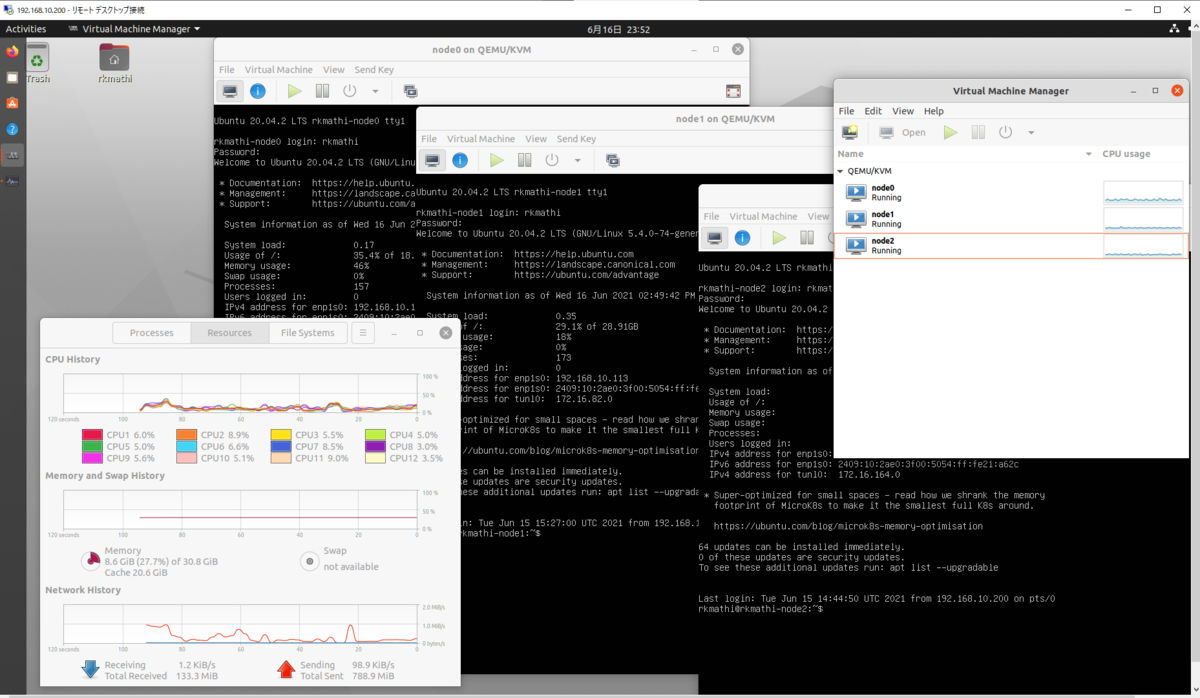Open Virtual Machine menu in node2 window

coord(763,216)
